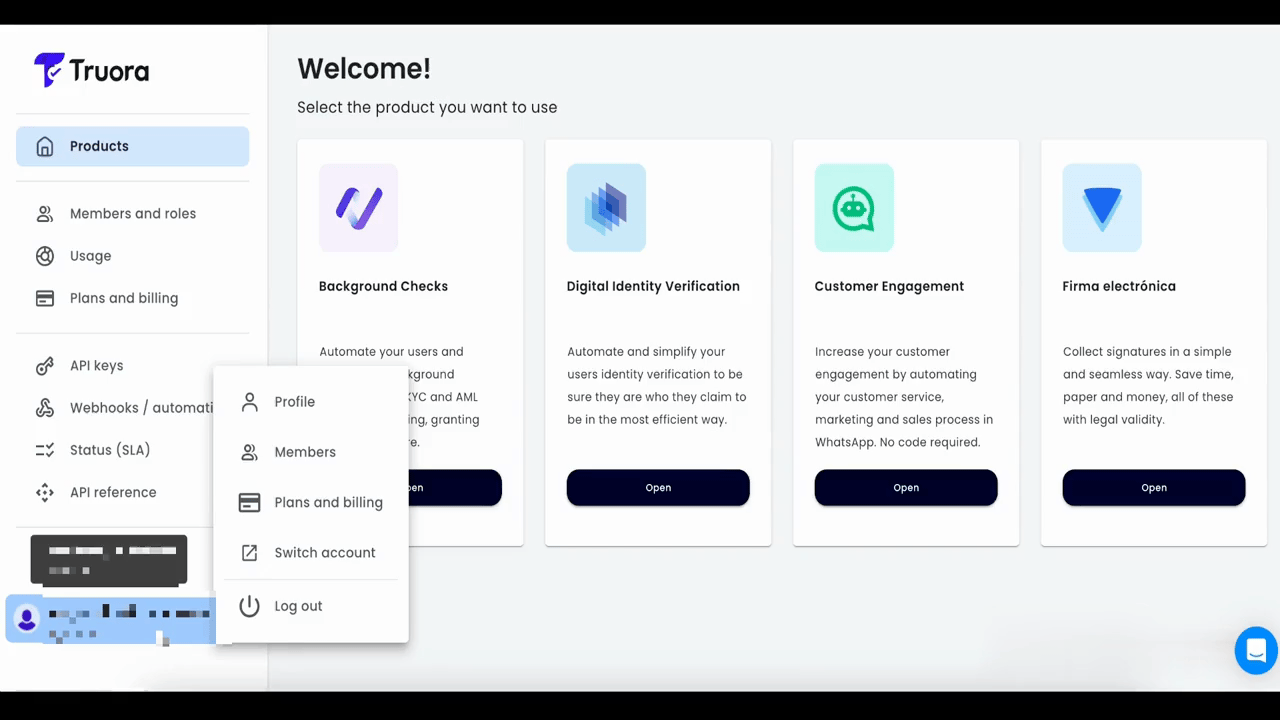Open Firma electrónica product
The width and height of the screenshot is (1280, 720).
[x=1154, y=488]
